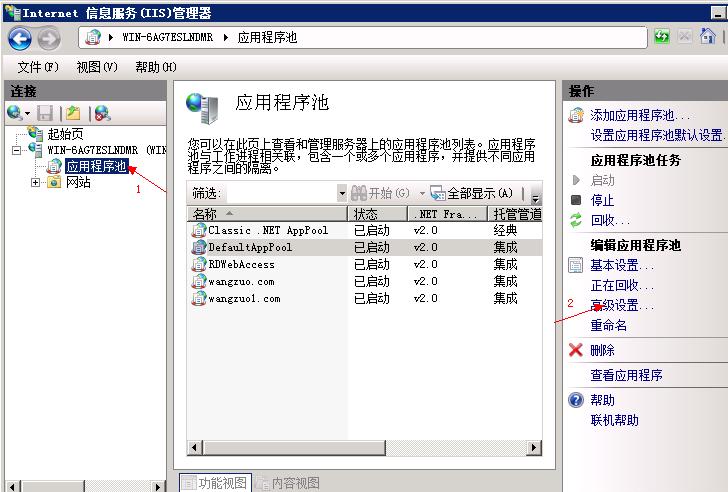Open the 筛选 filter dropdown arrow
Image resolution: width=728 pixels, height=492 pixels.
[342, 193]
